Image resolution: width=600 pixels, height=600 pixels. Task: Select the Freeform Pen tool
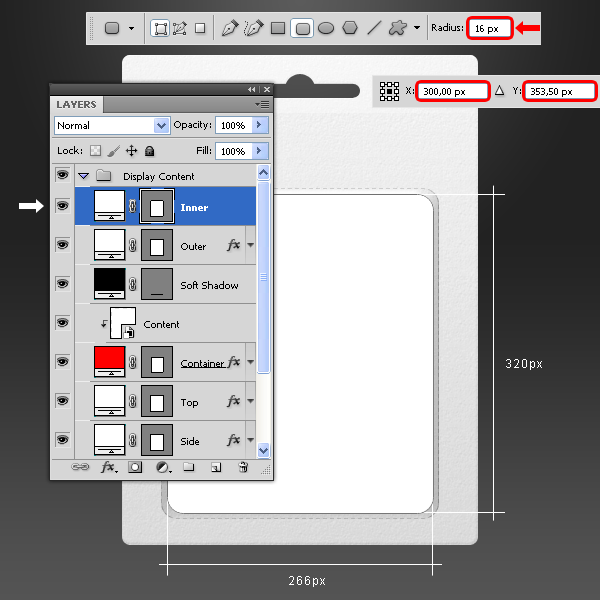[253, 28]
